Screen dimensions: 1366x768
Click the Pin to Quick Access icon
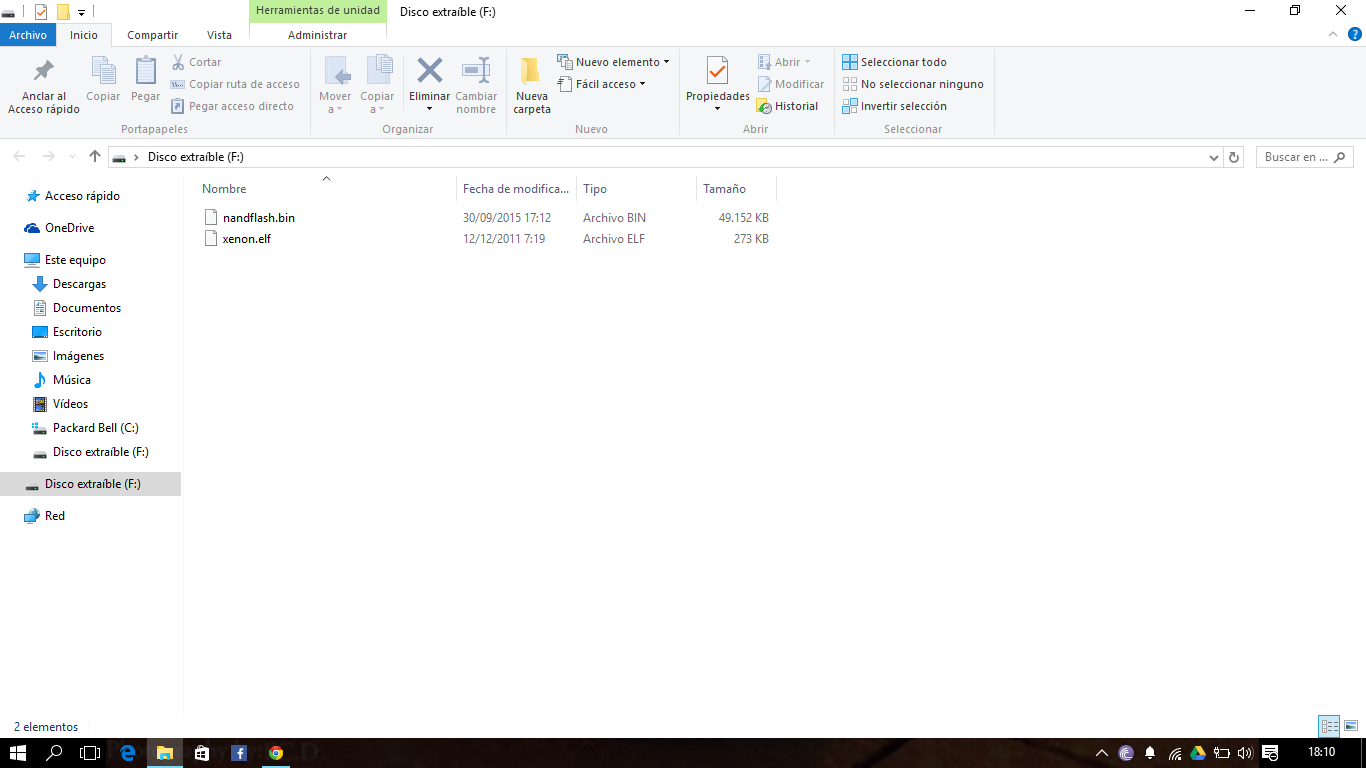43,72
